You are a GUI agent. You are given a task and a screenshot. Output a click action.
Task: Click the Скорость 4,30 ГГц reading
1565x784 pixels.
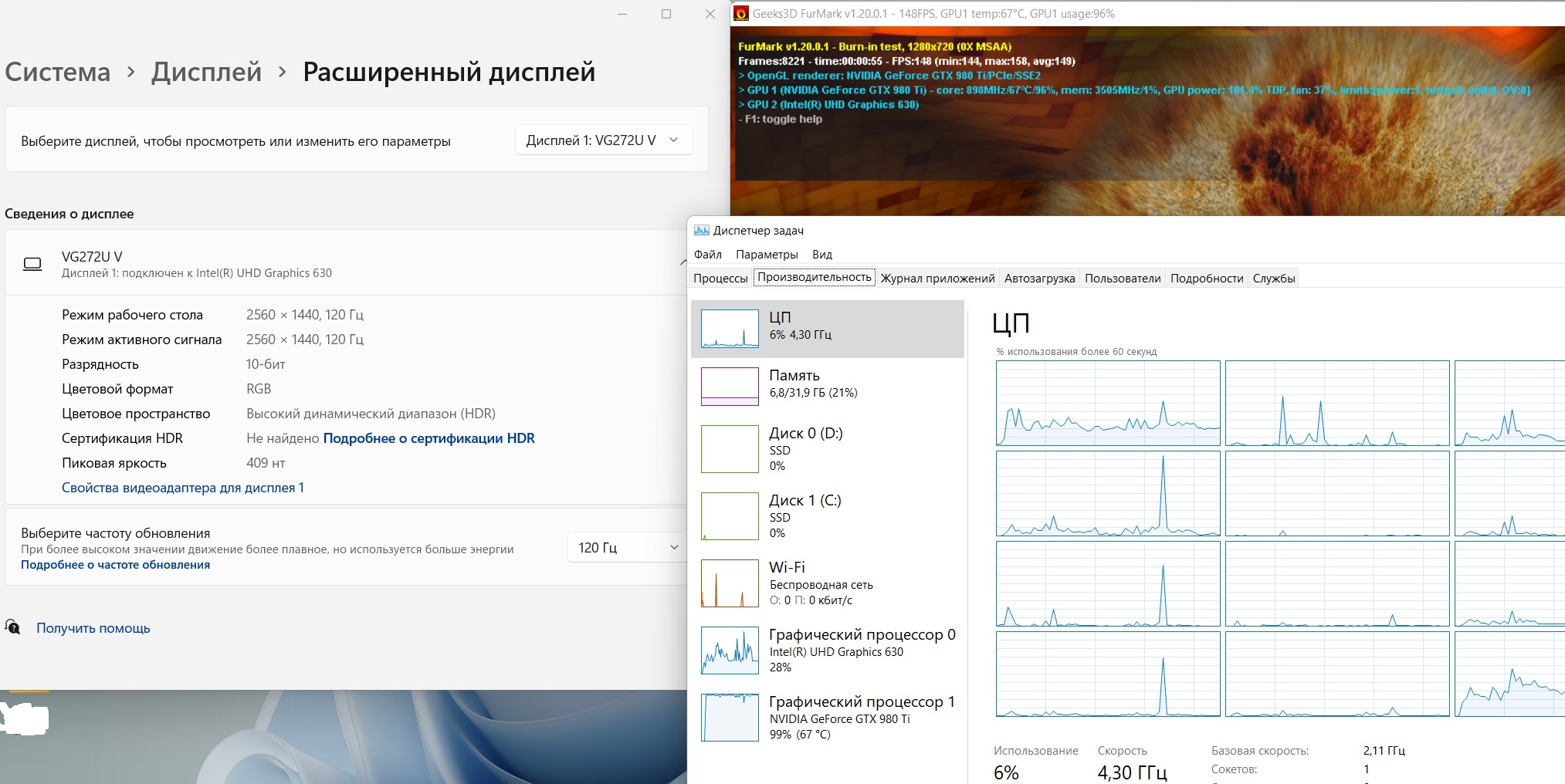tap(1132, 772)
